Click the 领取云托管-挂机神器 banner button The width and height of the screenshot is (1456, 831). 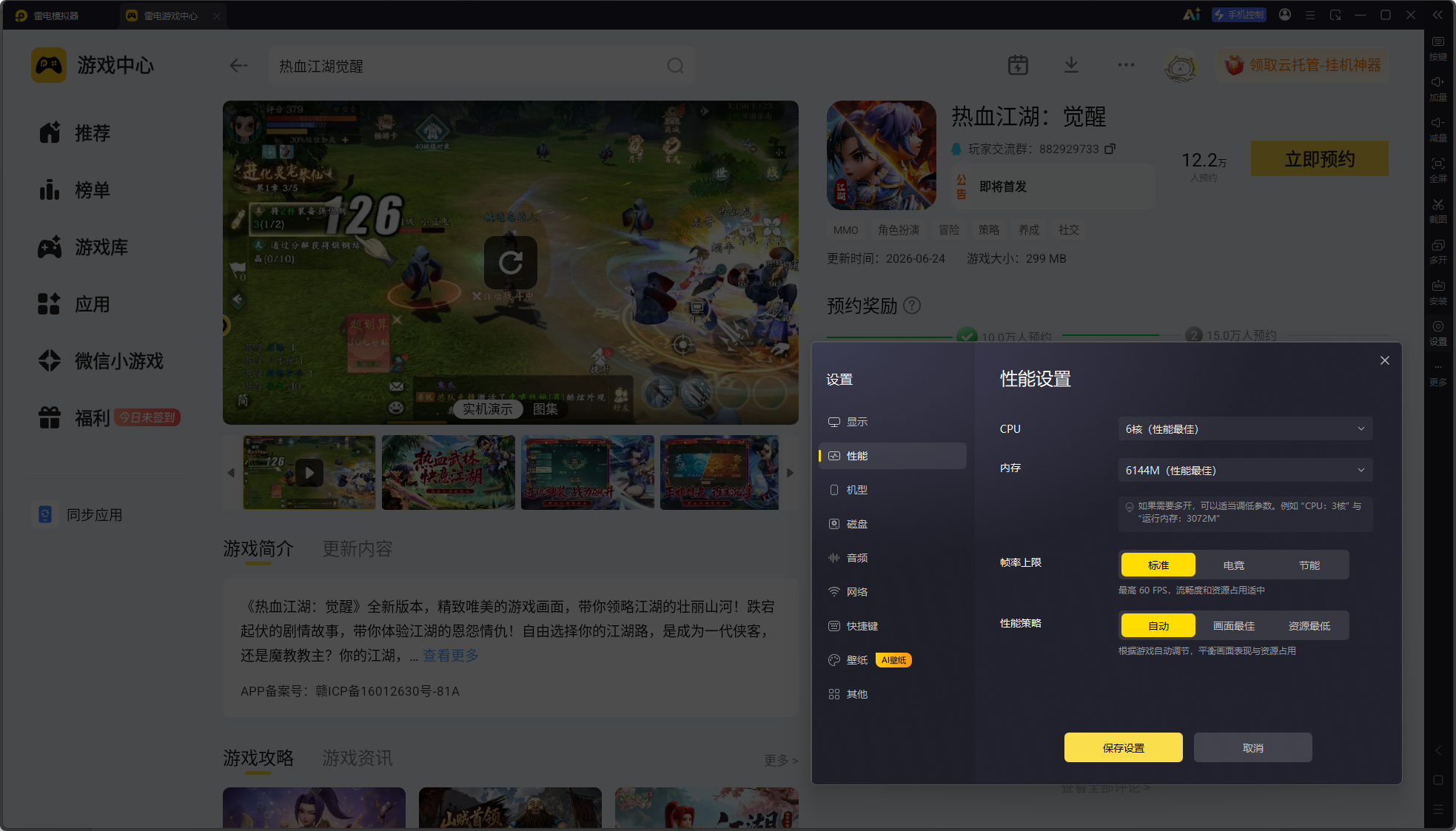coord(1303,65)
